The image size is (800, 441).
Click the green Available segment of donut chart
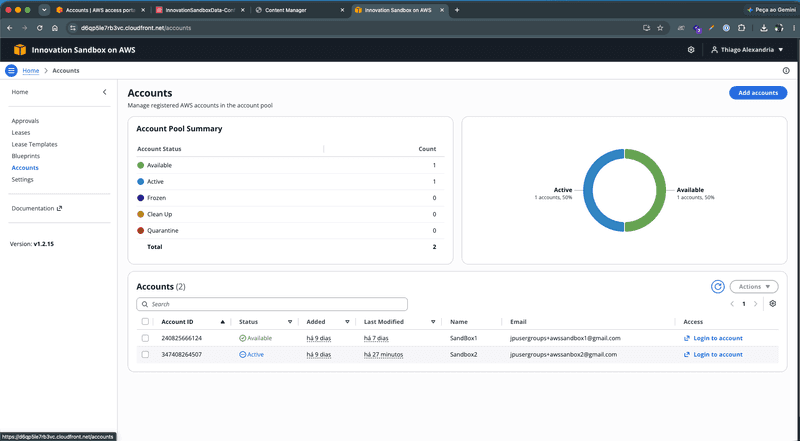(659, 190)
